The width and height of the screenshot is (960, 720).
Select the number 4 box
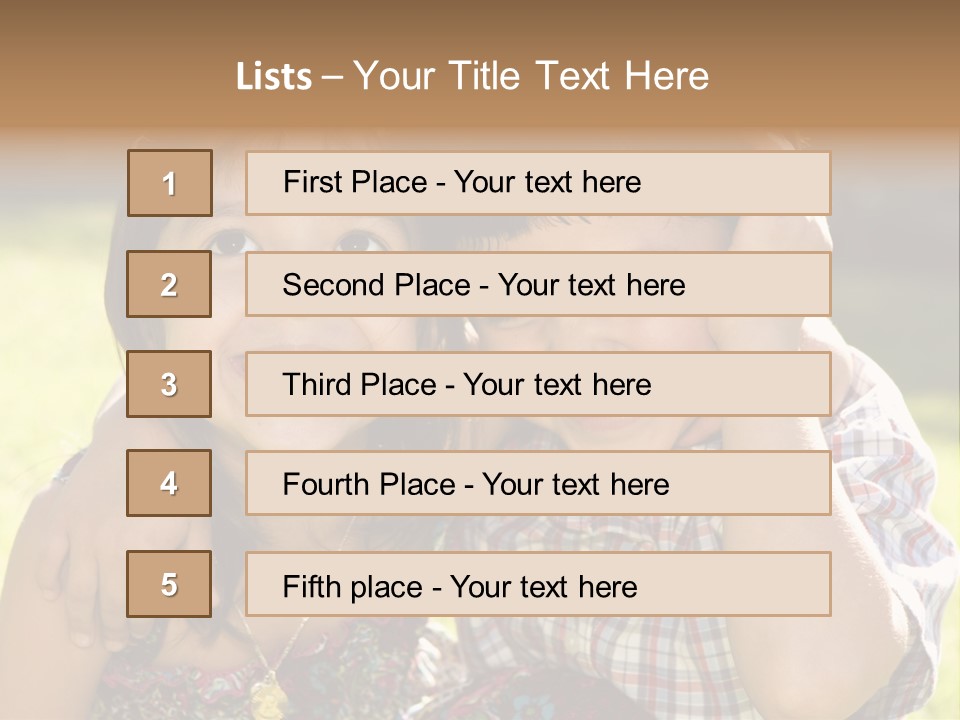click(169, 484)
